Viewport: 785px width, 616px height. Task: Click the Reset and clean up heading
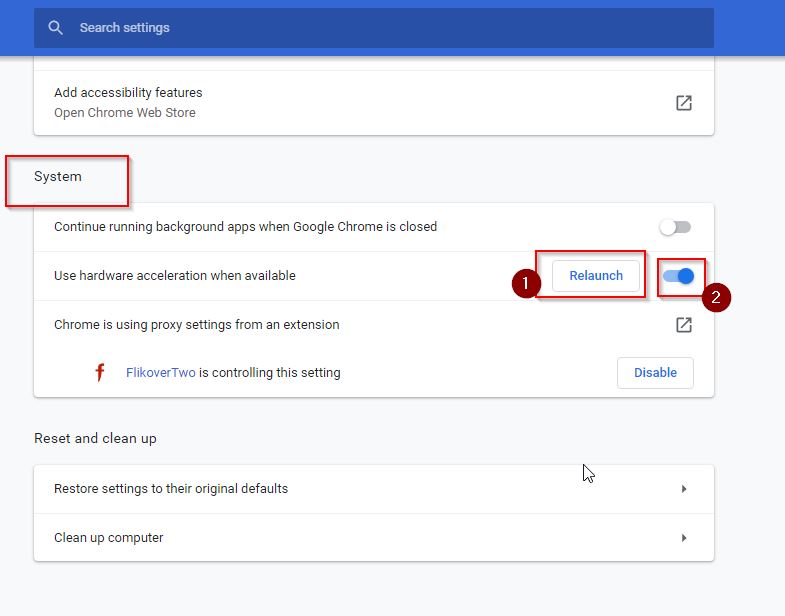click(x=95, y=438)
